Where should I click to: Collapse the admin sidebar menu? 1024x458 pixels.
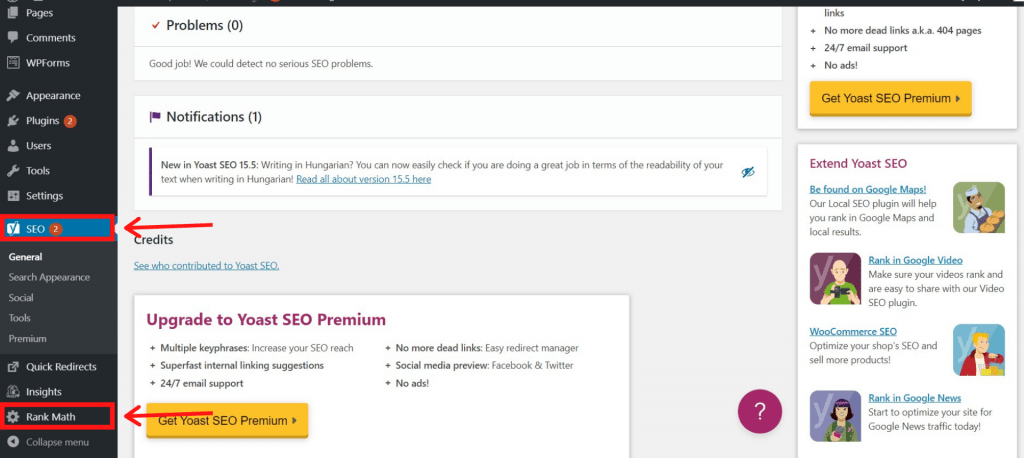point(57,442)
